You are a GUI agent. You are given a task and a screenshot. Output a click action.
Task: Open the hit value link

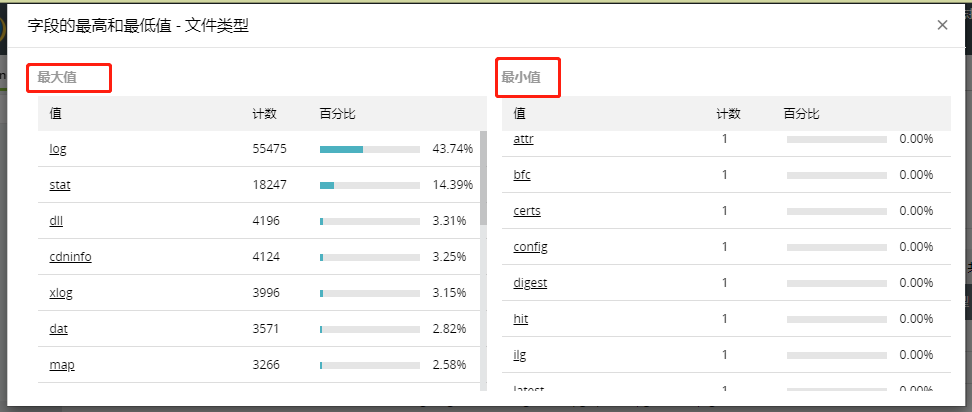point(520,319)
